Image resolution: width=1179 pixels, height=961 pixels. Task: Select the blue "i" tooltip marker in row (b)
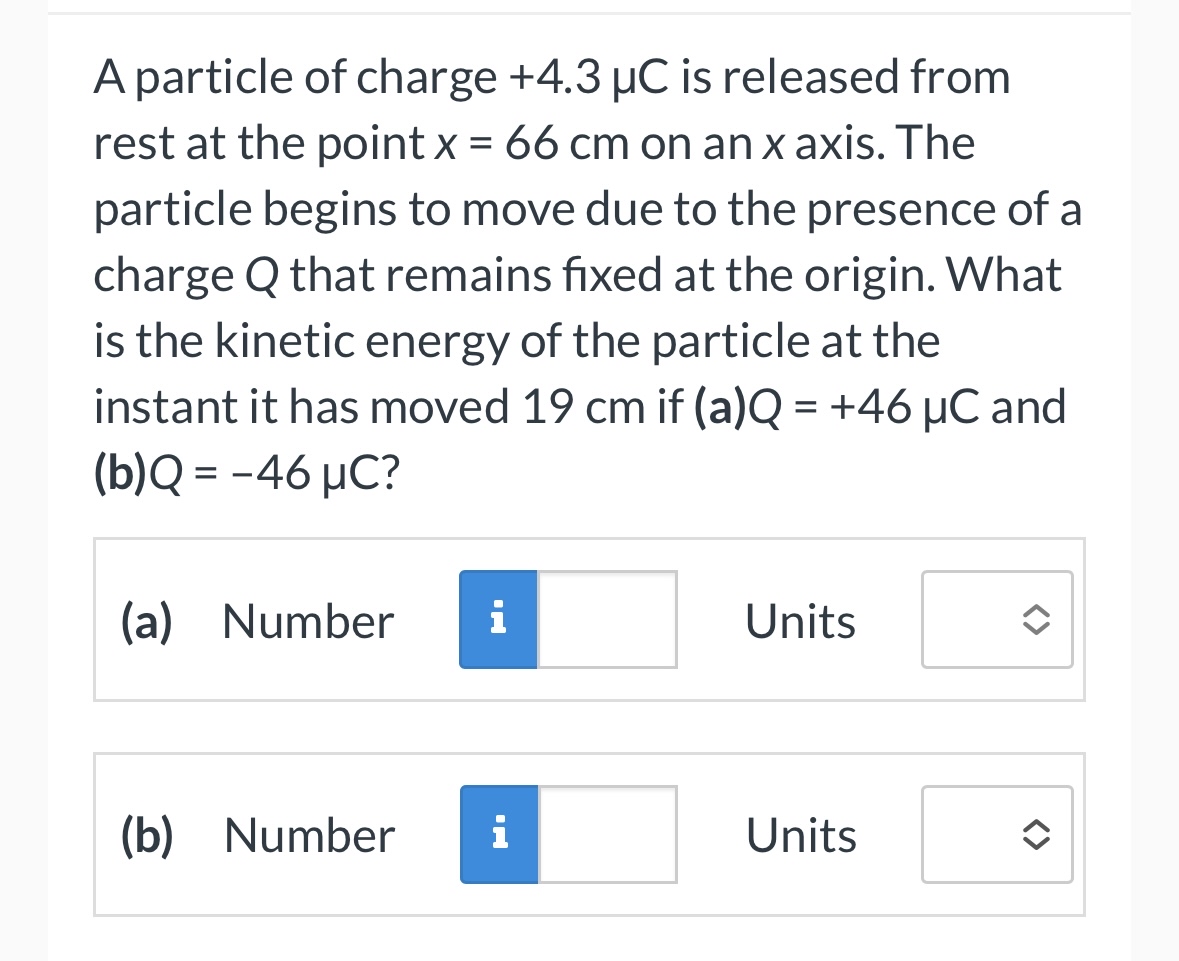tap(497, 834)
